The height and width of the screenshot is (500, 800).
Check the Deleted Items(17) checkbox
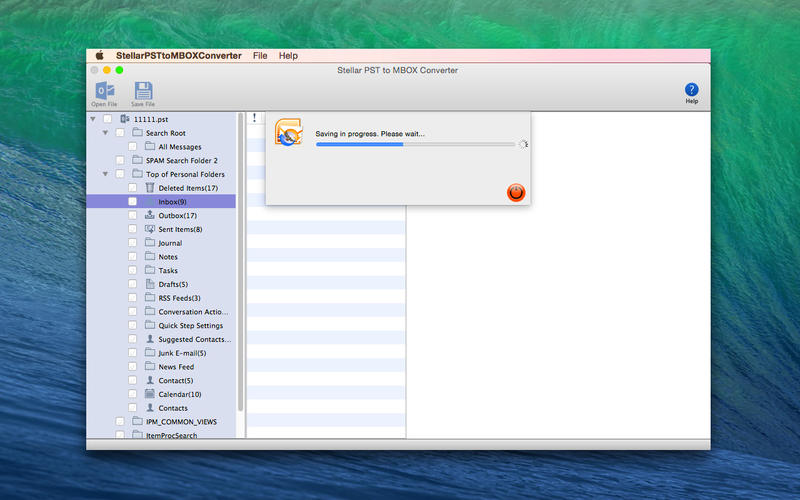pyautogui.click(x=133, y=188)
